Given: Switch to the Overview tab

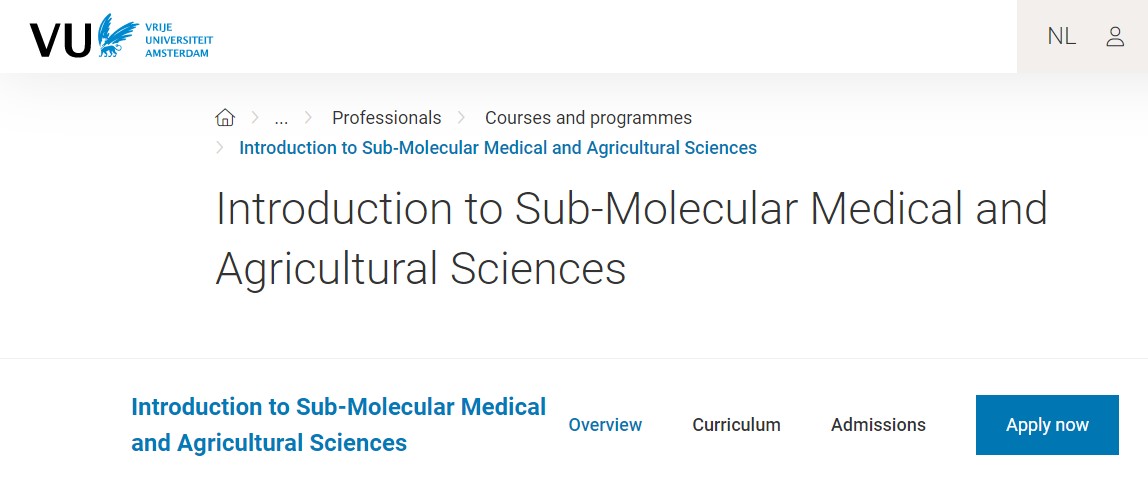Looking at the screenshot, I should [605, 425].
